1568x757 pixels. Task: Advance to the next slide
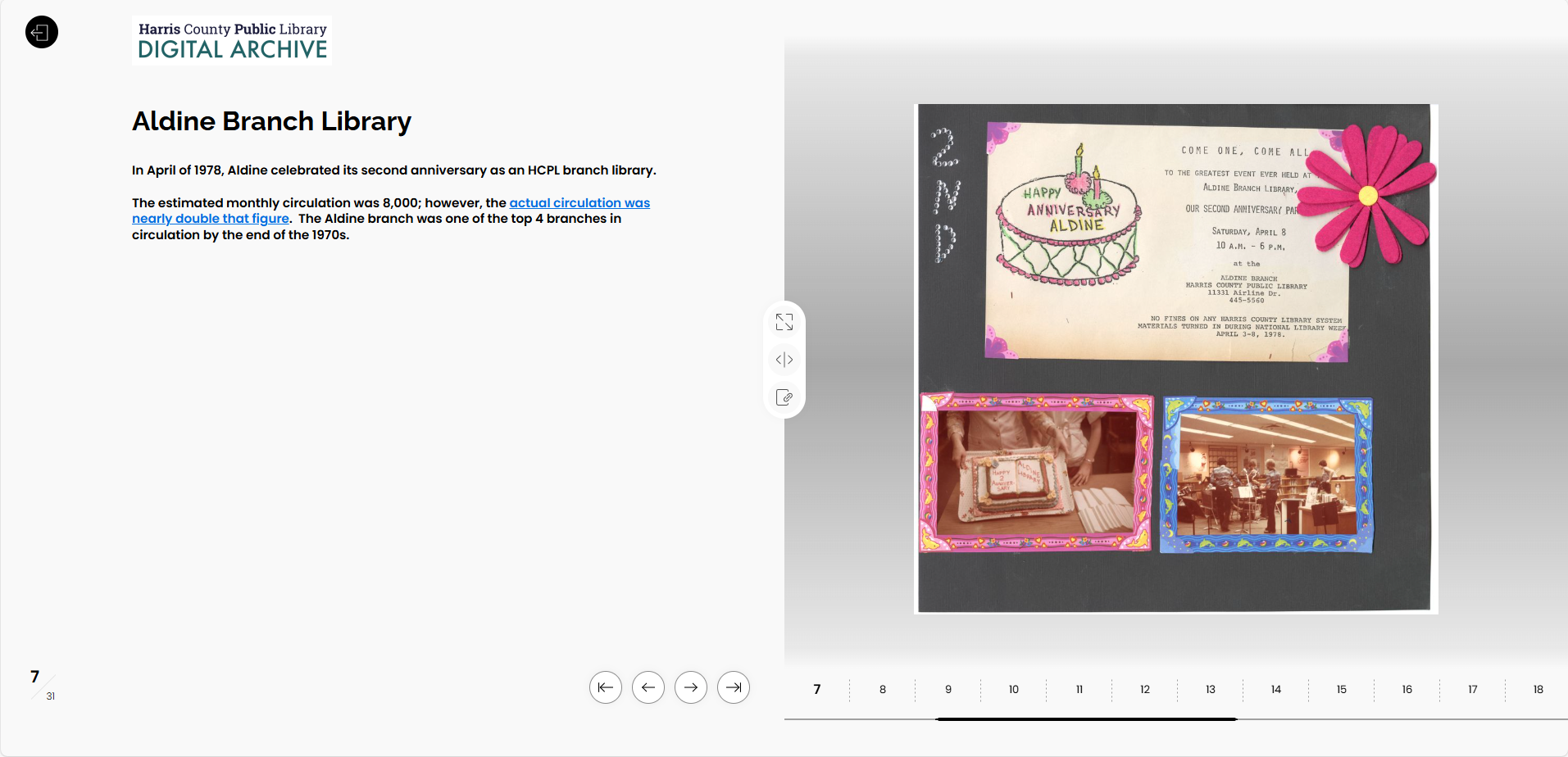(691, 687)
